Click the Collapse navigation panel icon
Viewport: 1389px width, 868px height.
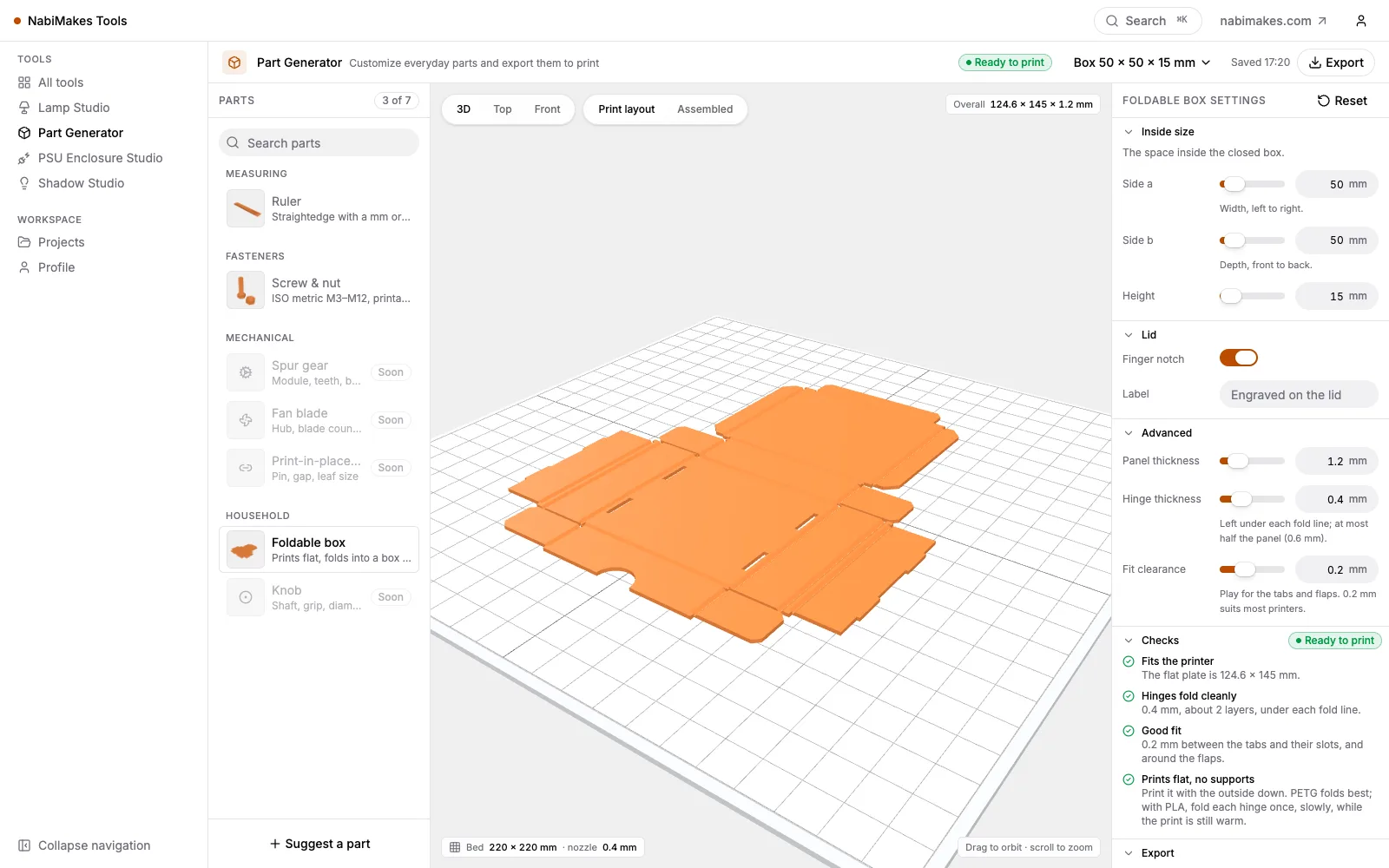click(24, 845)
